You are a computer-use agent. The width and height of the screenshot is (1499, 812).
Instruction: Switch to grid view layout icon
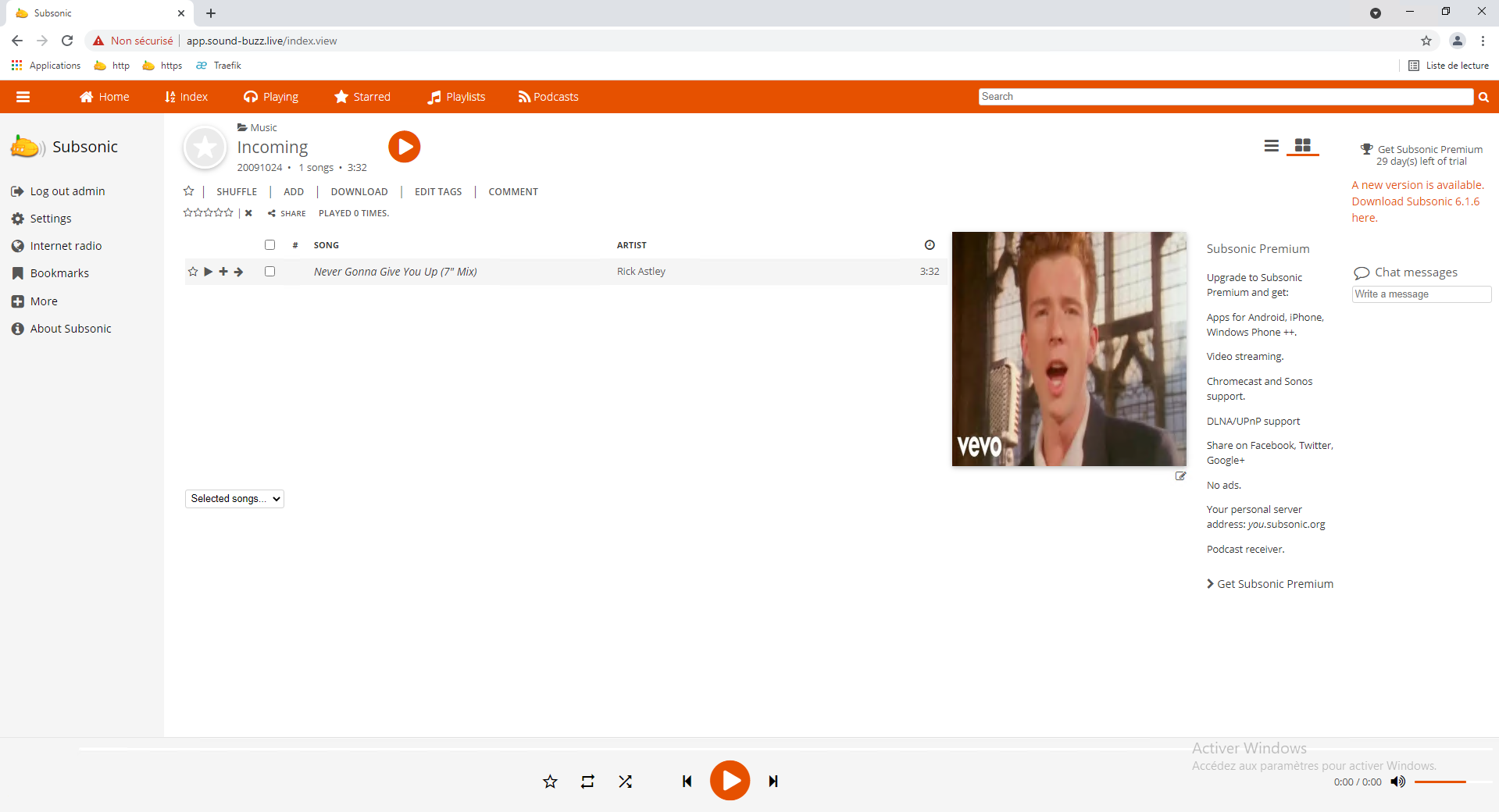(x=1303, y=145)
